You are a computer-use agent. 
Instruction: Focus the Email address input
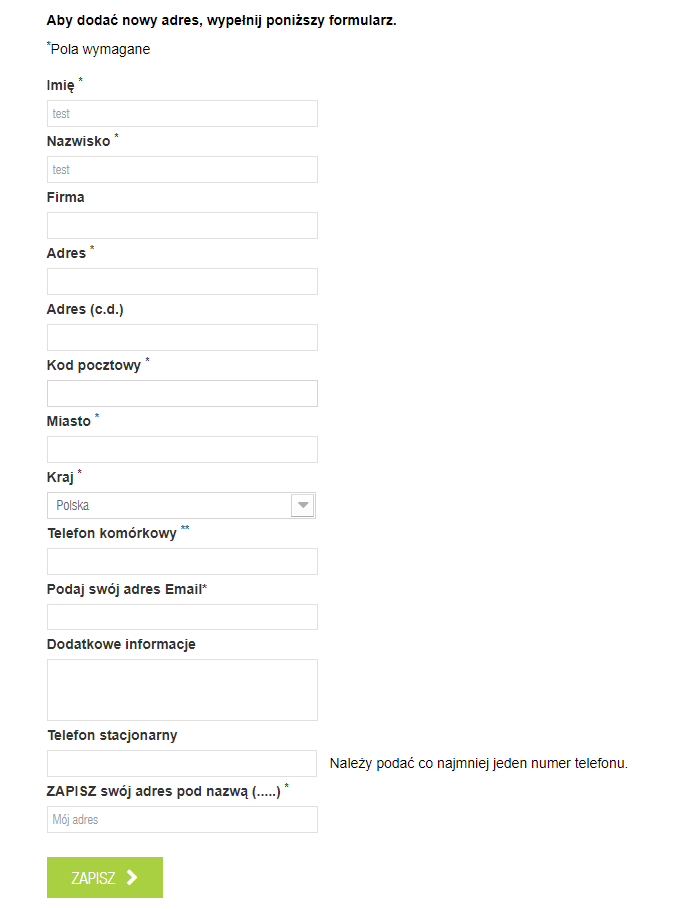[x=182, y=617]
